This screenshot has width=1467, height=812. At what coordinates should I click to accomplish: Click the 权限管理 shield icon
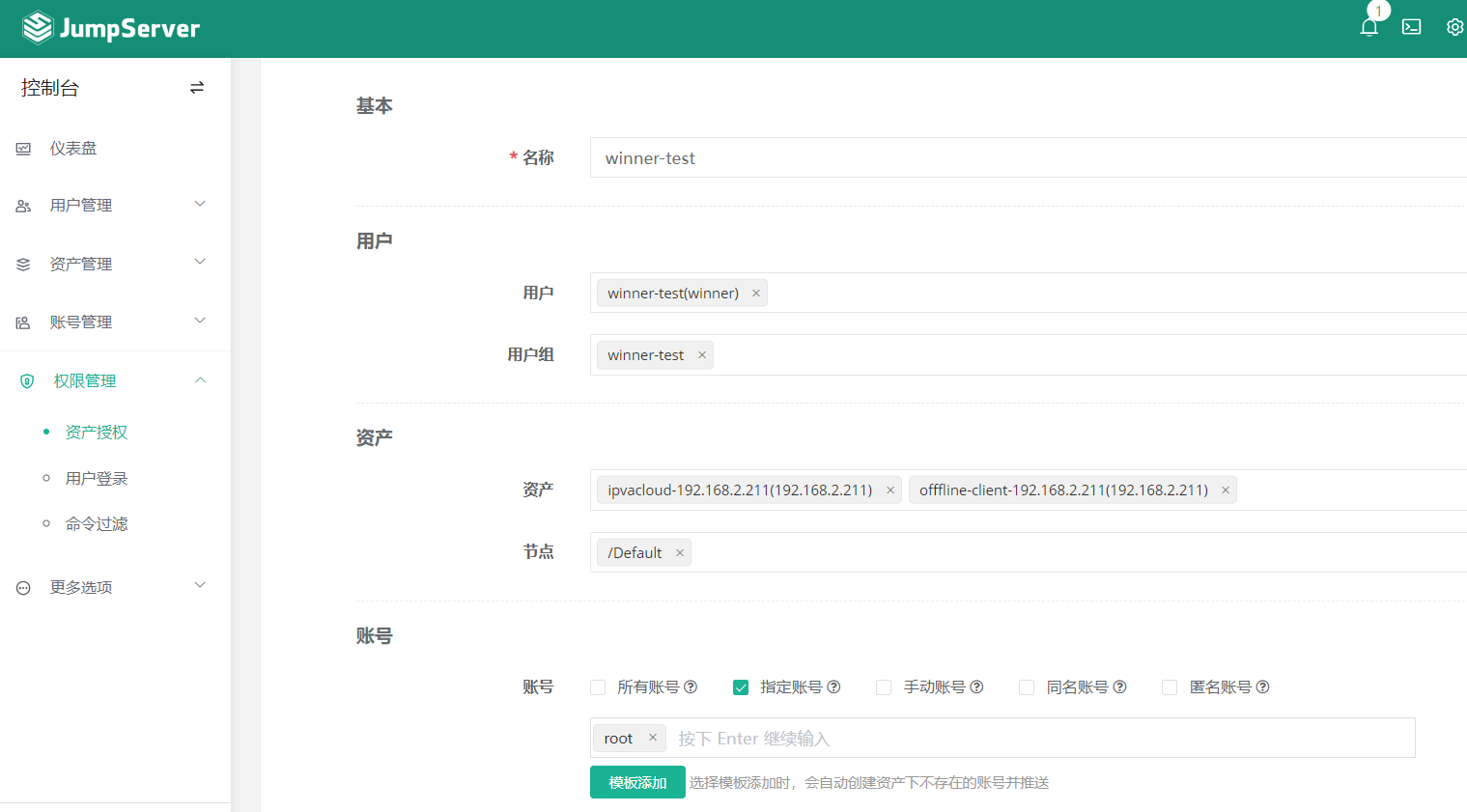tap(23, 380)
